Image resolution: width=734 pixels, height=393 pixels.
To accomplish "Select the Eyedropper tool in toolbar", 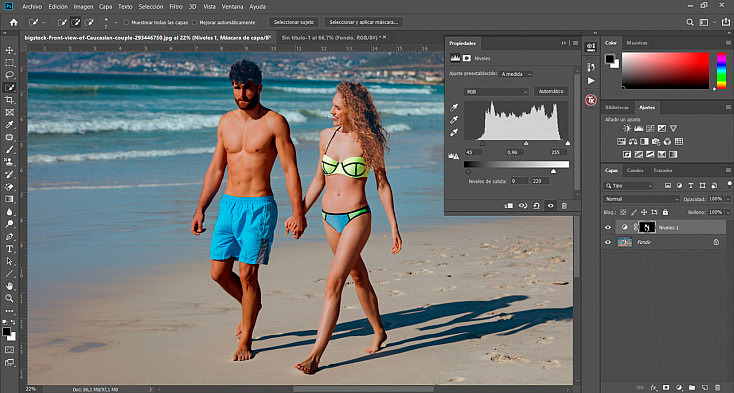I will 9,124.
